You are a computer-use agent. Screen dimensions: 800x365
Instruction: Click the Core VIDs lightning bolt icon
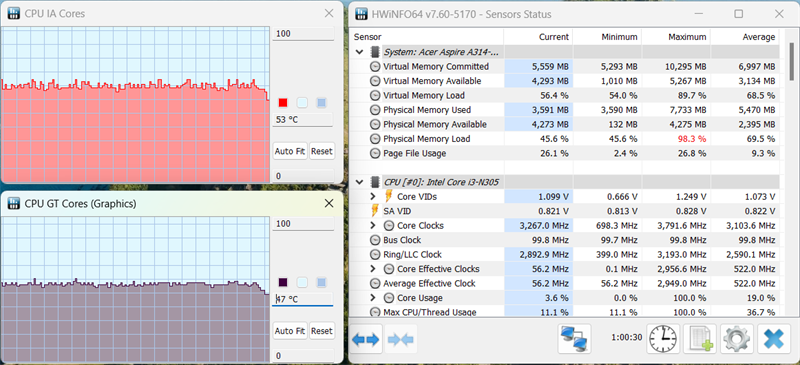[x=389, y=197]
